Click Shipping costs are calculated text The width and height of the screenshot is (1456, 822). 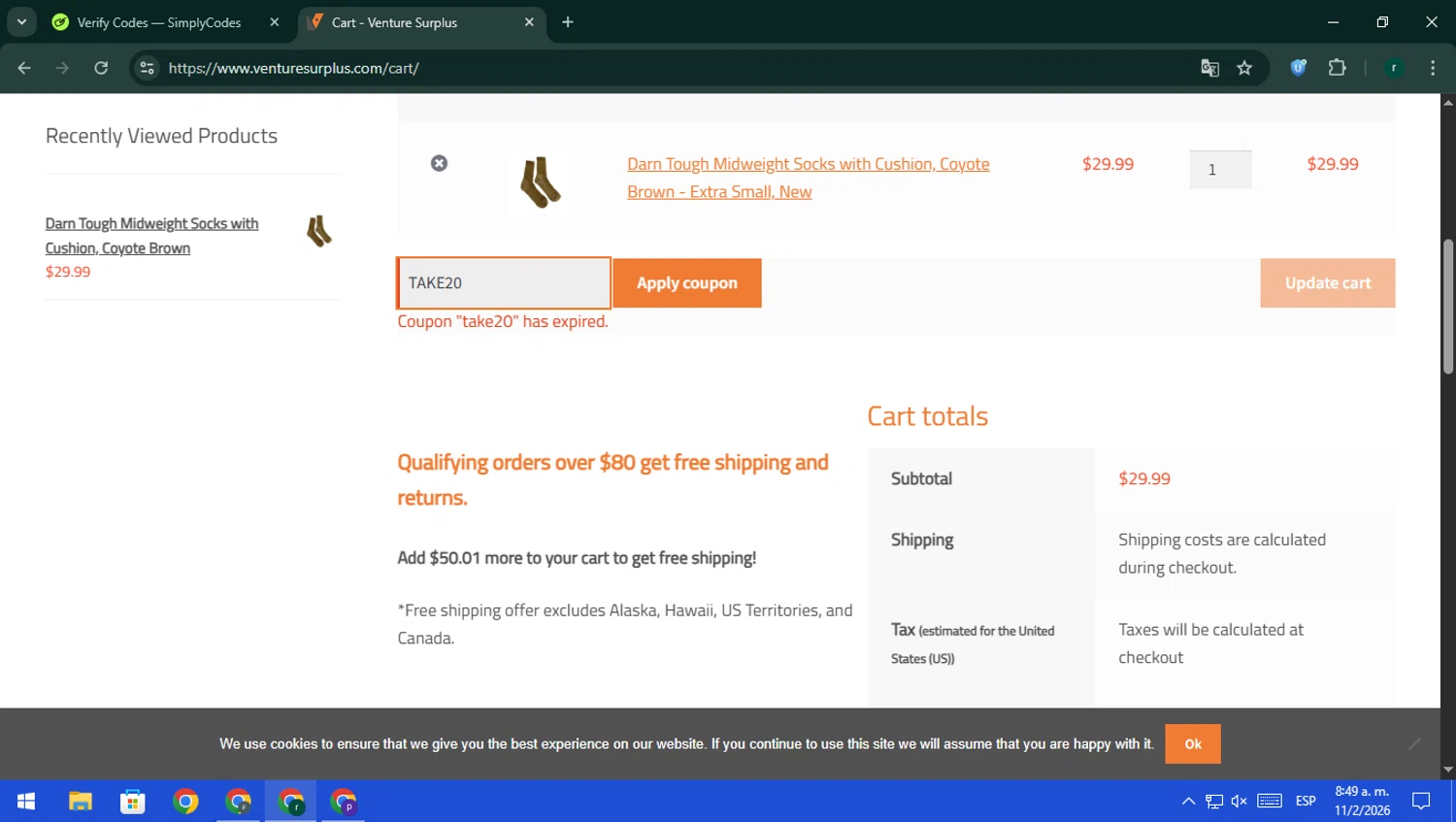1222,553
